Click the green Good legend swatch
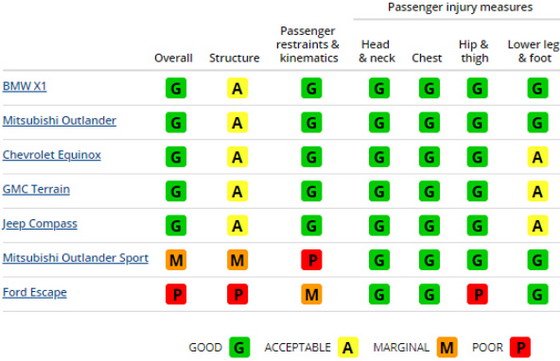This screenshot has width=560, height=361. pyautogui.click(x=240, y=347)
